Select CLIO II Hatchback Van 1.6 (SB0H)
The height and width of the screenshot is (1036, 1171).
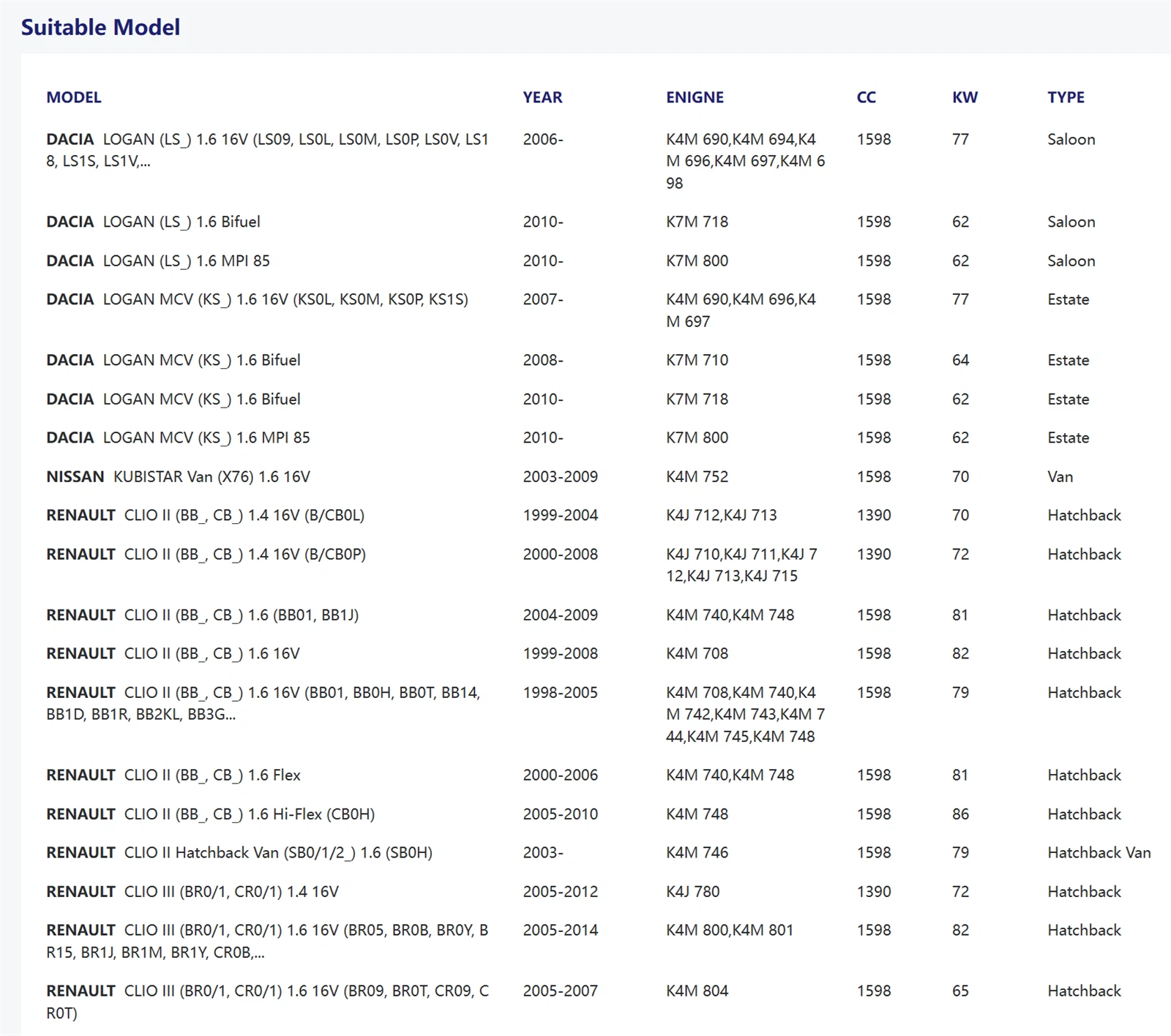[x=239, y=852]
